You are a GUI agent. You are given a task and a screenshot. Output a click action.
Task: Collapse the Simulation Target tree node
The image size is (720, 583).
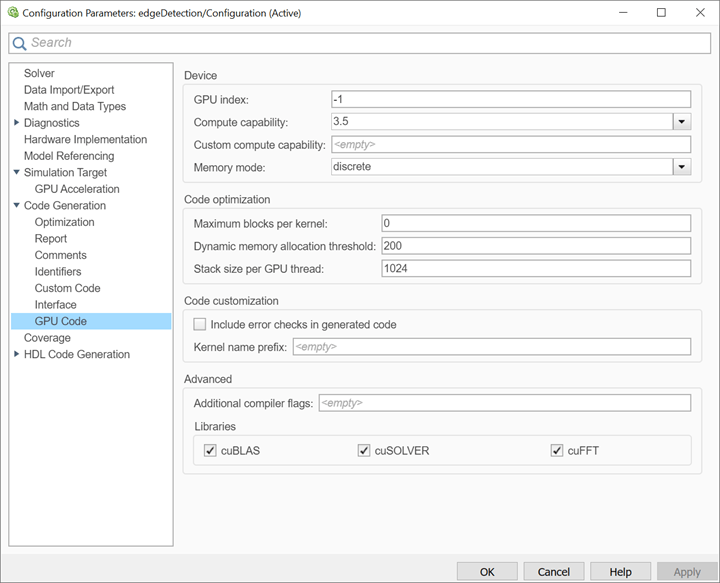coord(16,173)
